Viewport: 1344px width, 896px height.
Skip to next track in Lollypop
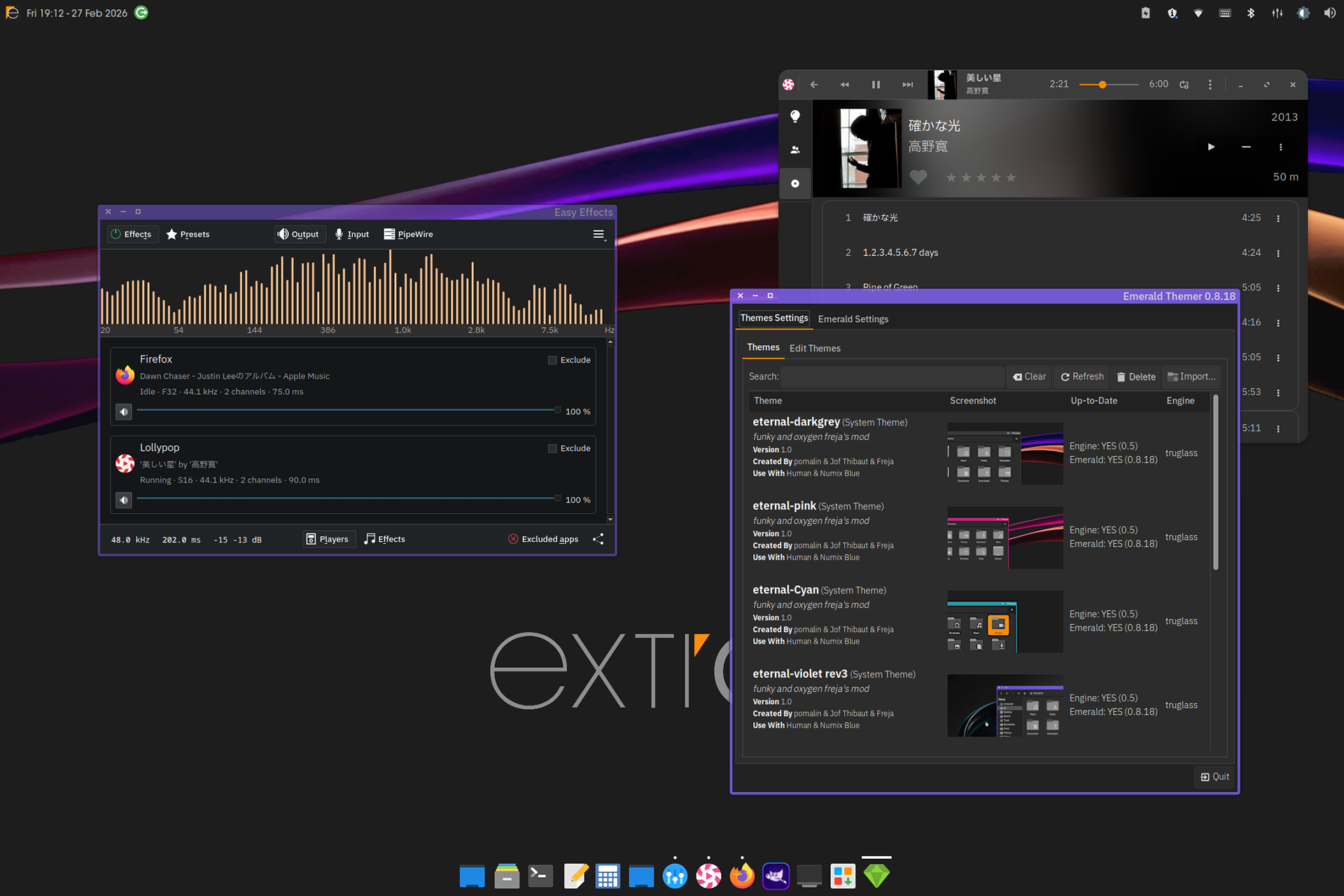point(907,85)
